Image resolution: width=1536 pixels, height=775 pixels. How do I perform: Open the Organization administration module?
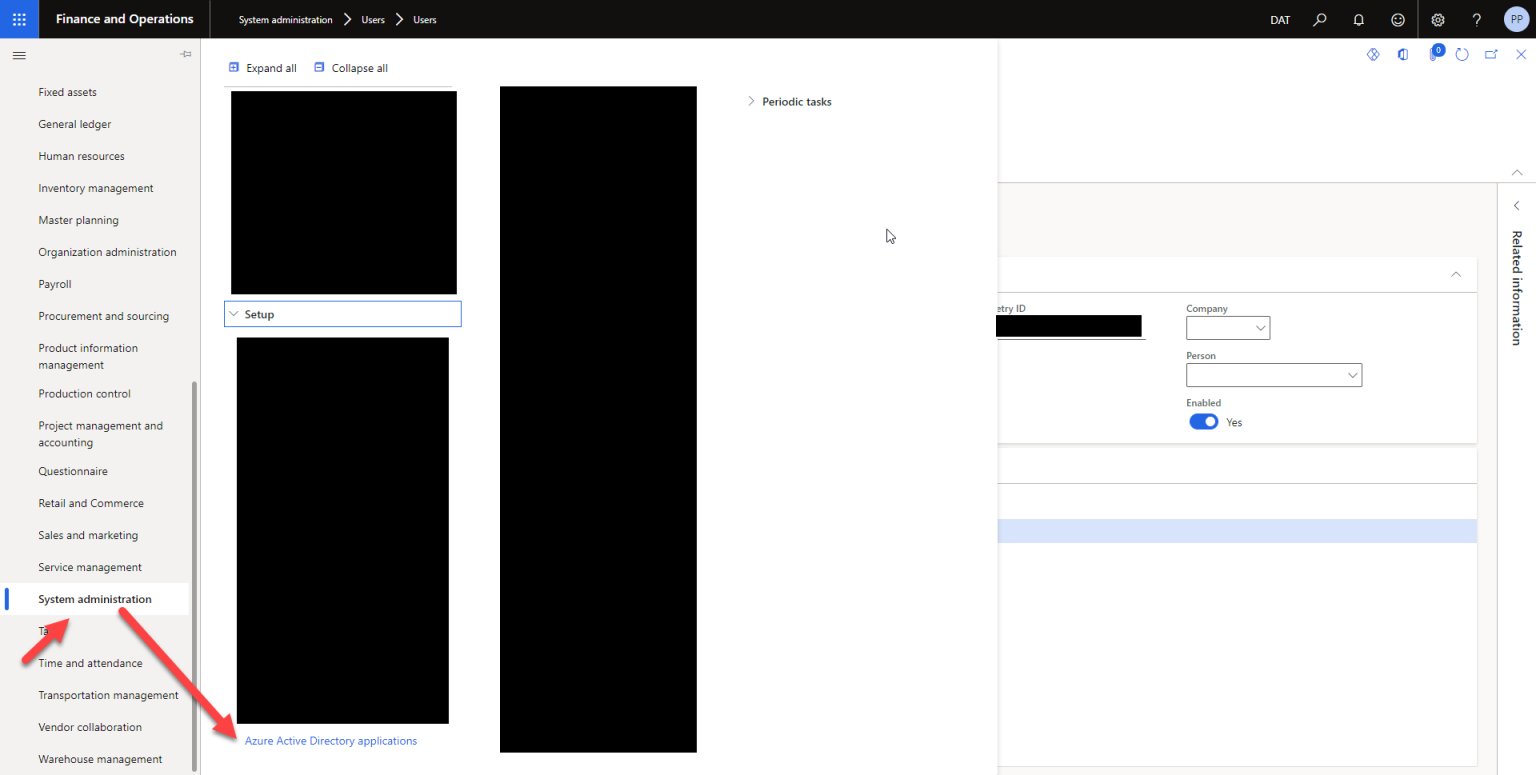coord(107,252)
